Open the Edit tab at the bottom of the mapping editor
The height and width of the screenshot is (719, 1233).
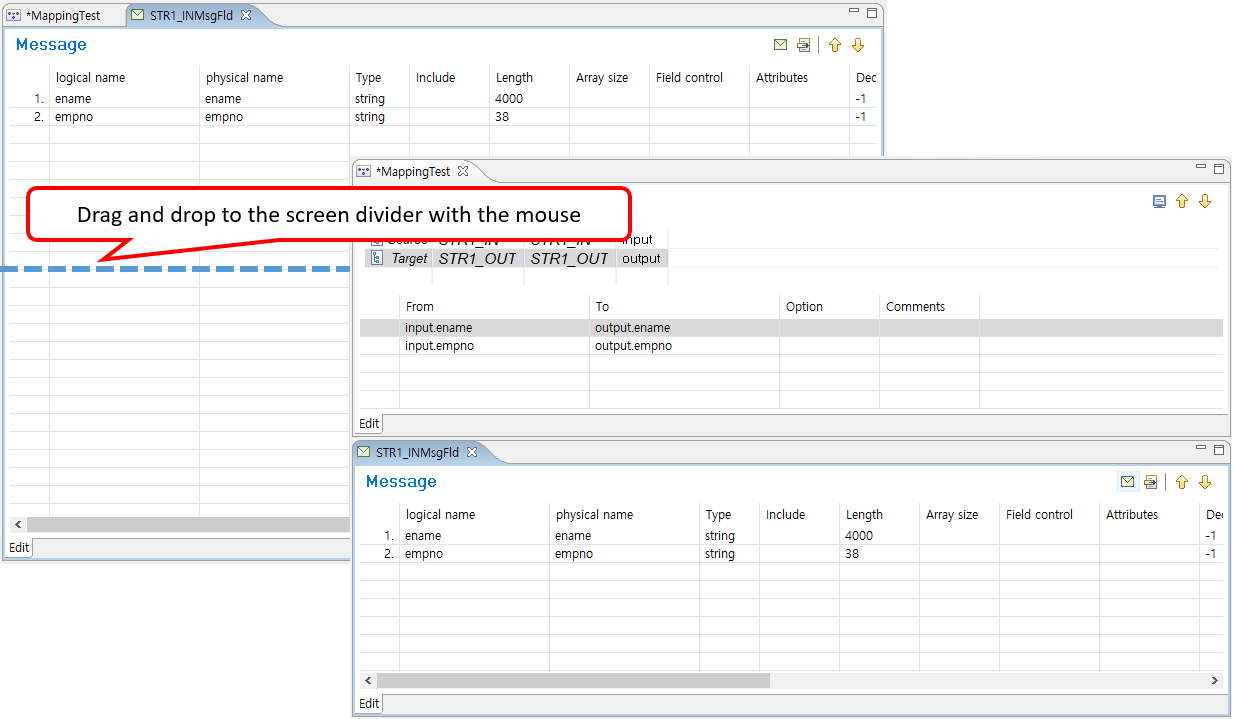[369, 424]
